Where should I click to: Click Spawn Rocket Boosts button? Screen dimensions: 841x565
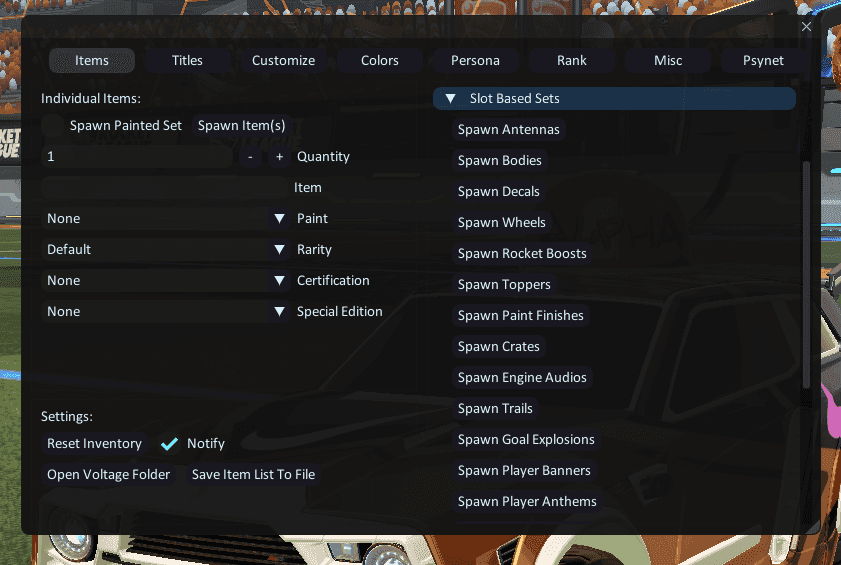tap(522, 254)
